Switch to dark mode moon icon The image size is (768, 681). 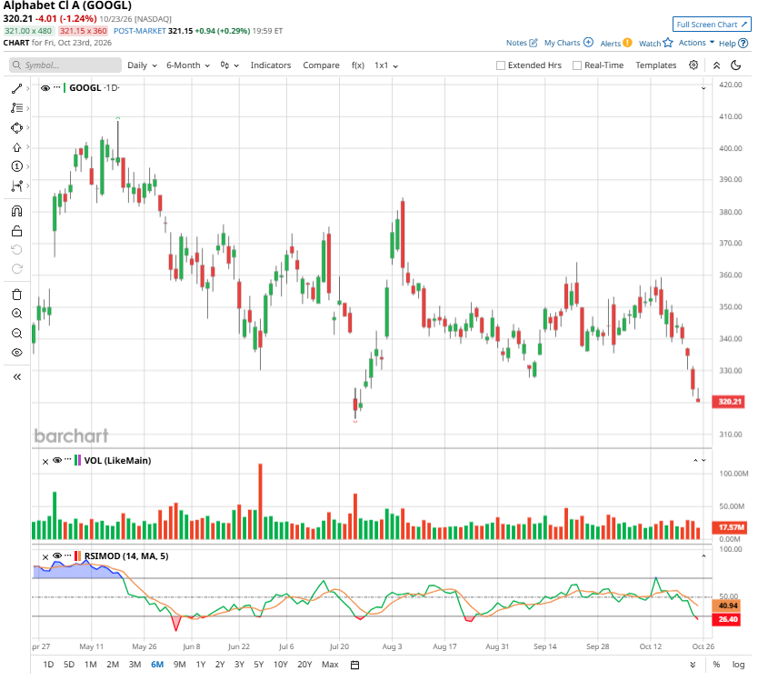(736, 65)
